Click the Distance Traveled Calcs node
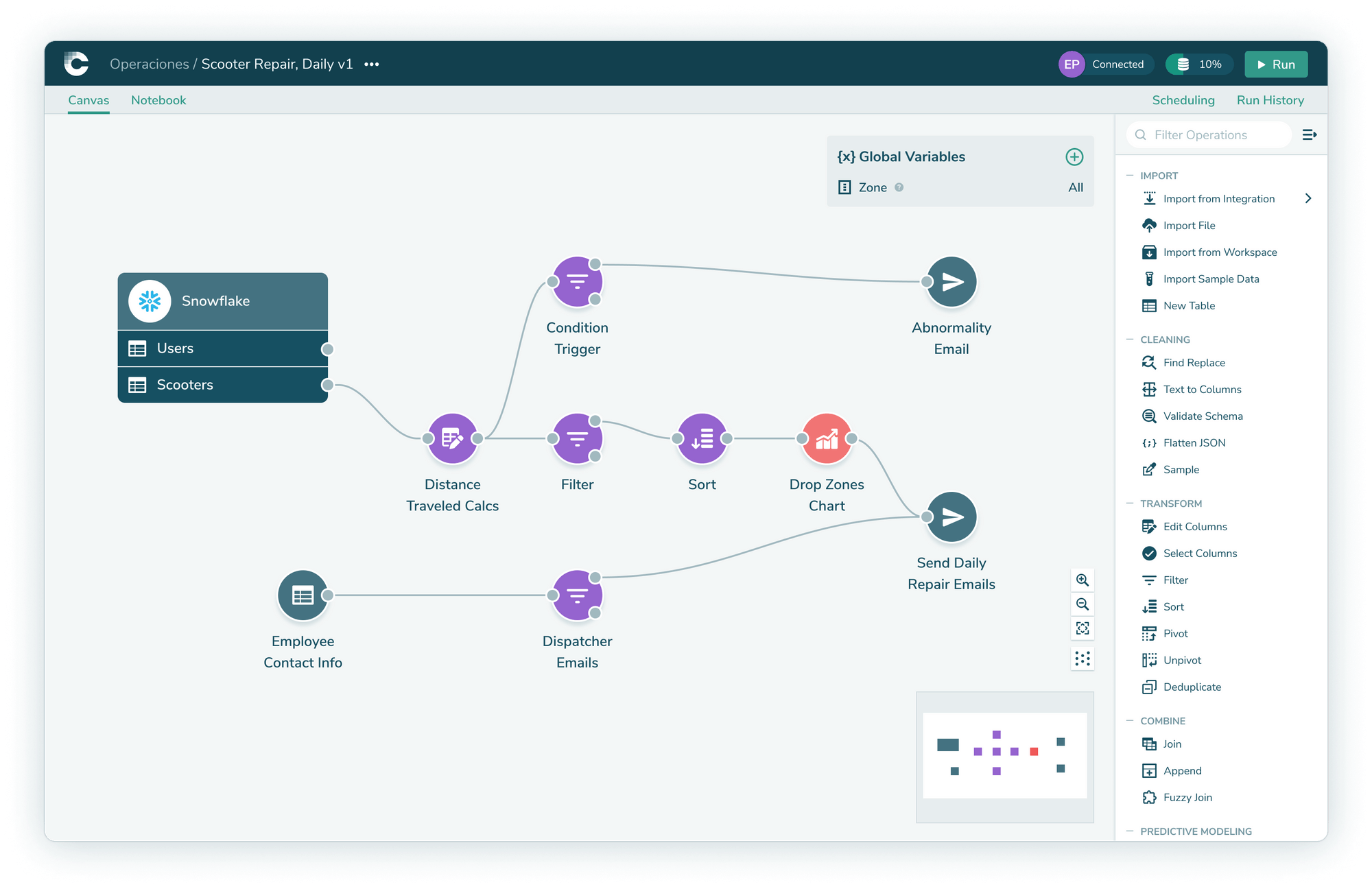The height and width of the screenshot is (889, 1372). point(452,438)
